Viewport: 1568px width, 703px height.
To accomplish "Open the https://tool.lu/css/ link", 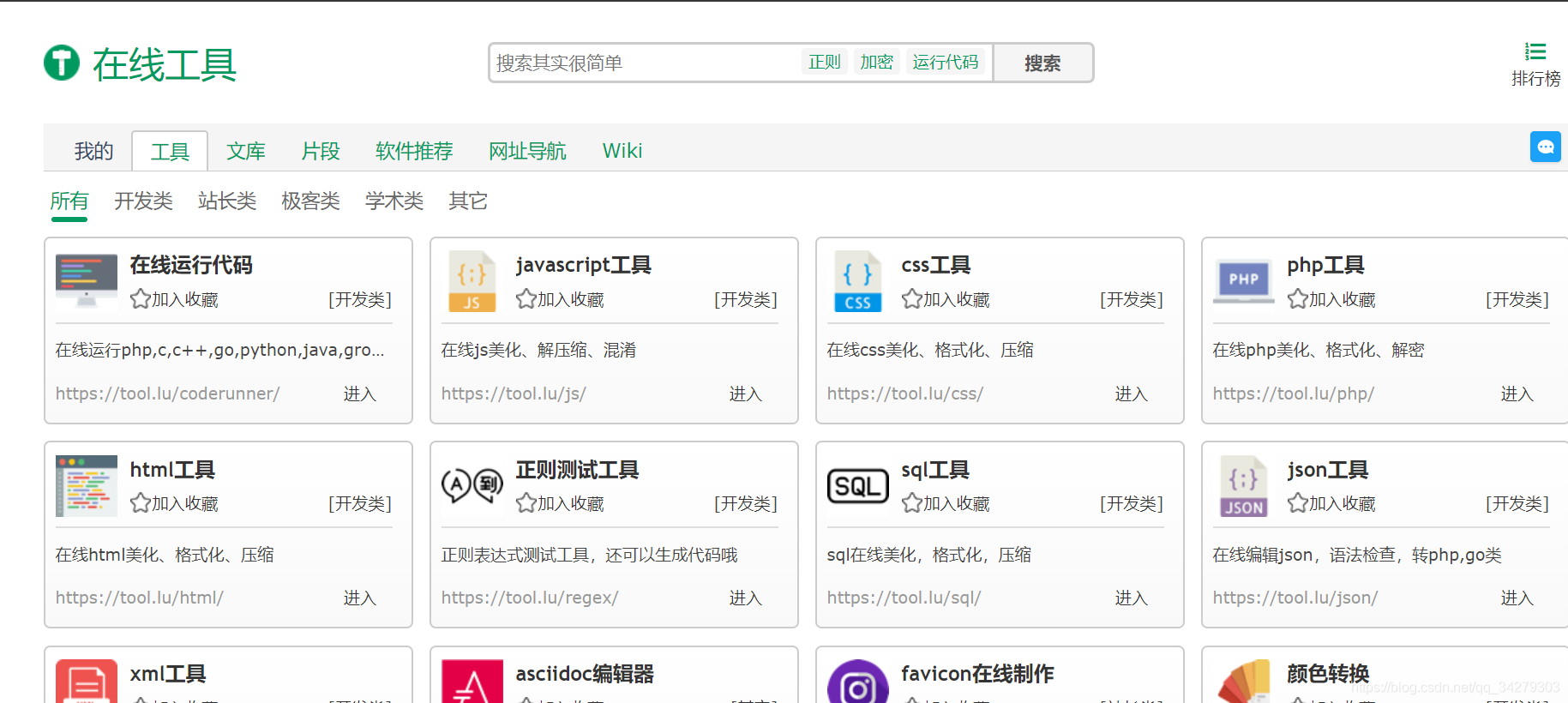I will point(905,394).
